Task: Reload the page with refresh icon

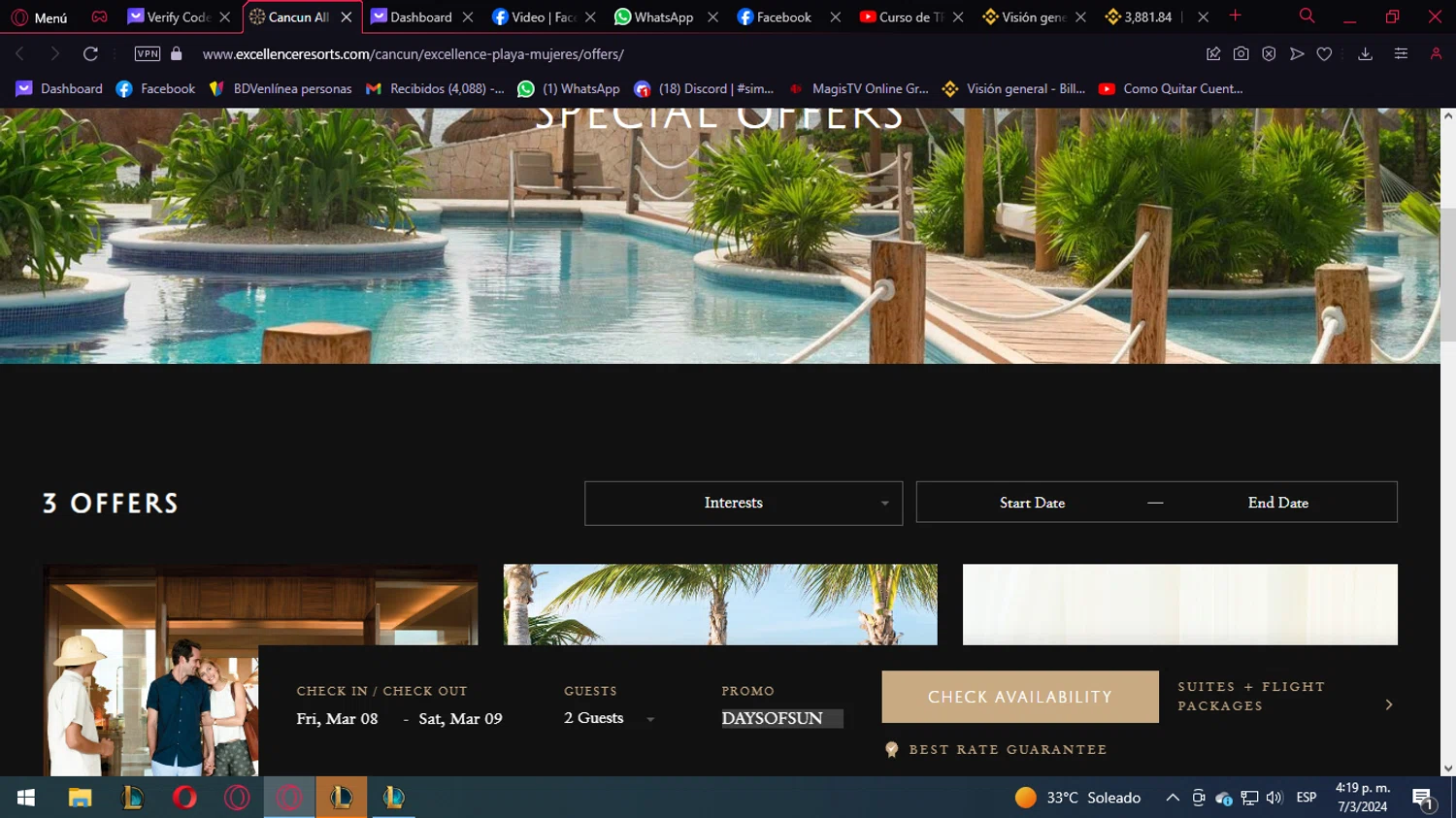Action: tap(90, 54)
